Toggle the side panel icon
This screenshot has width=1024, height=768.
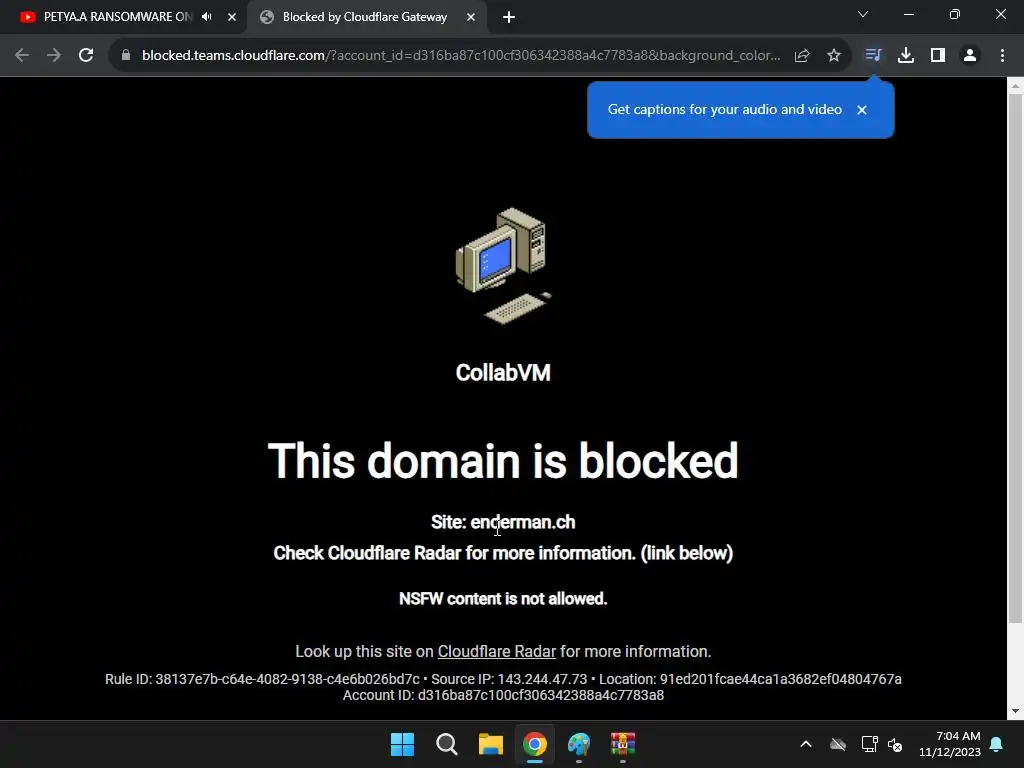tap(938, 56)
